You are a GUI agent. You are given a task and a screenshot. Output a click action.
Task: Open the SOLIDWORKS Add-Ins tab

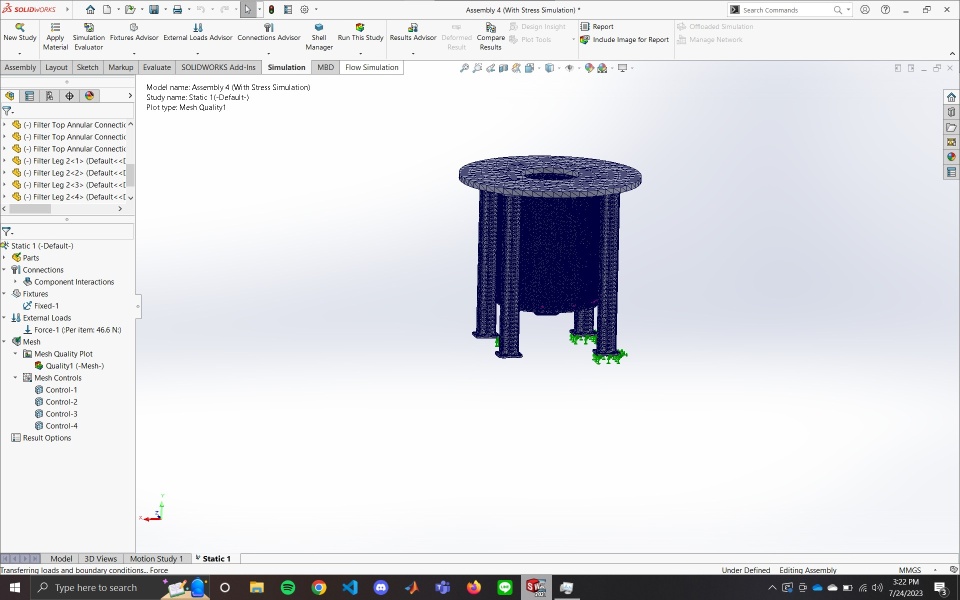point(218,67)
